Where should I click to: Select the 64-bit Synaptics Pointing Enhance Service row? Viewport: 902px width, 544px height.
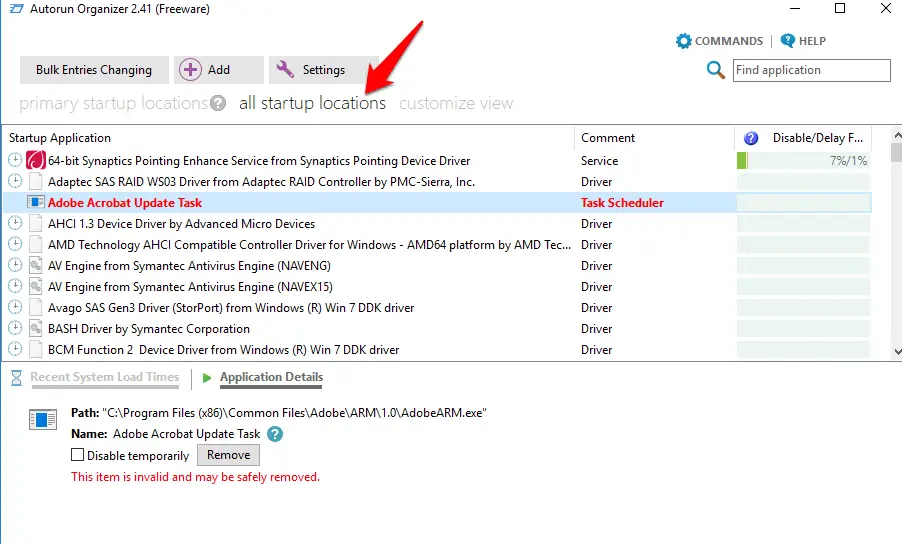coord(437,160)
